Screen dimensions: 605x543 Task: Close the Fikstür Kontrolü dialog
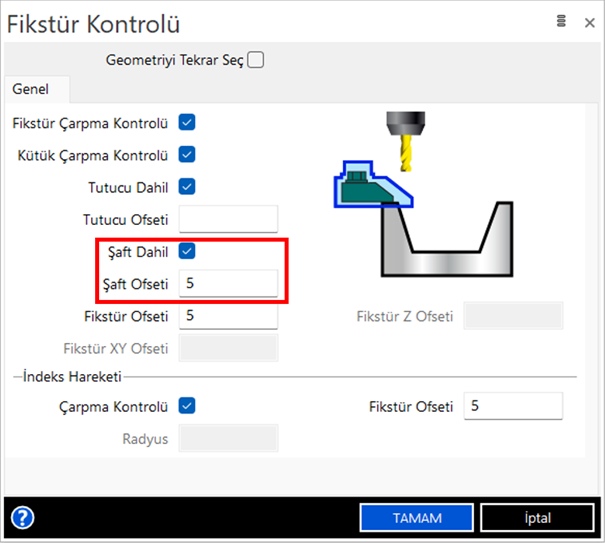589,23
